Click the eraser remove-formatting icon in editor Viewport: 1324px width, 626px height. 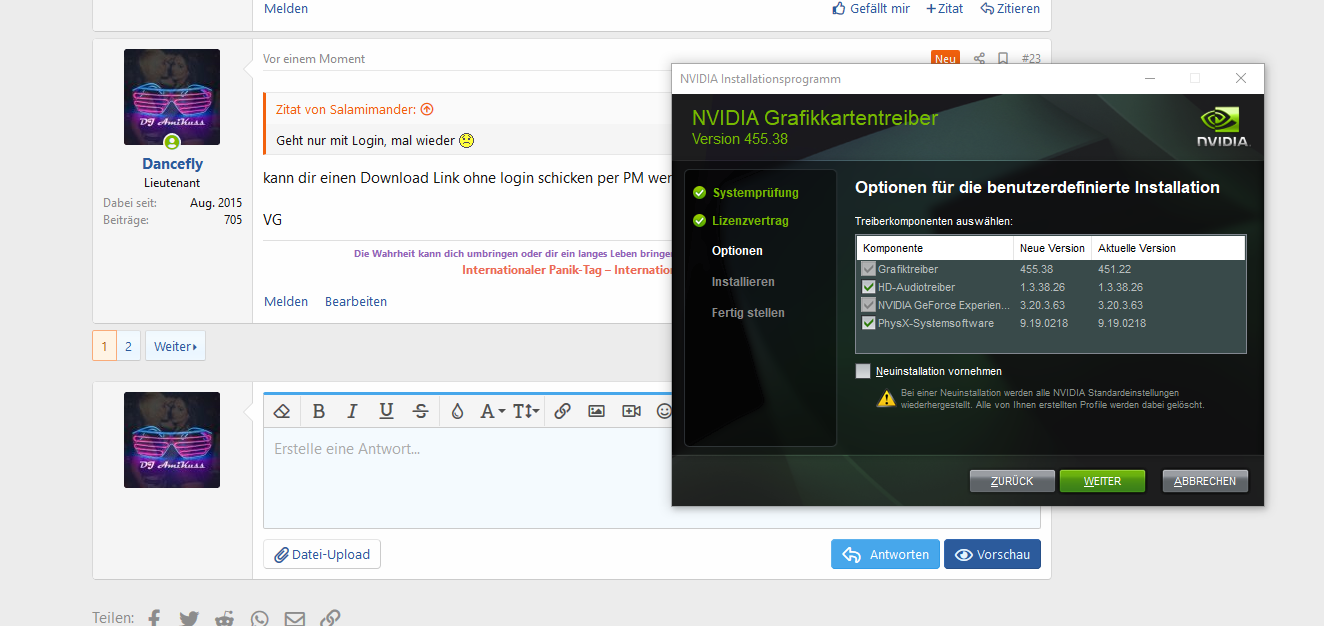(282, 411)
